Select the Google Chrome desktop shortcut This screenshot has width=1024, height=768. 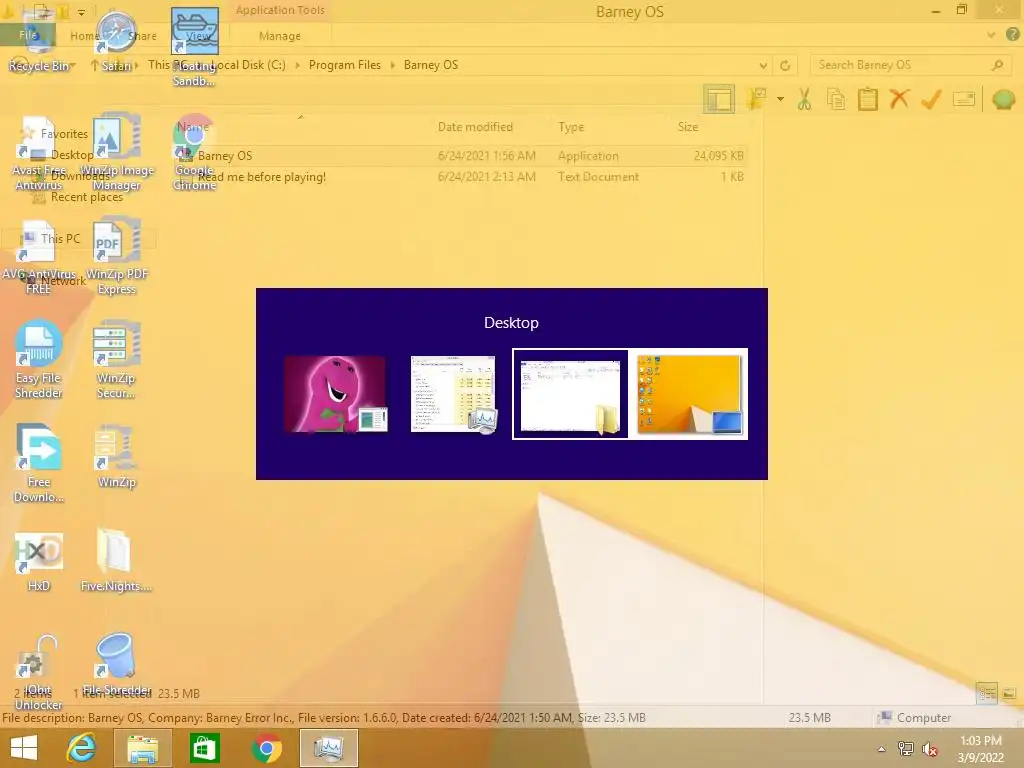(x=194, y=152)
